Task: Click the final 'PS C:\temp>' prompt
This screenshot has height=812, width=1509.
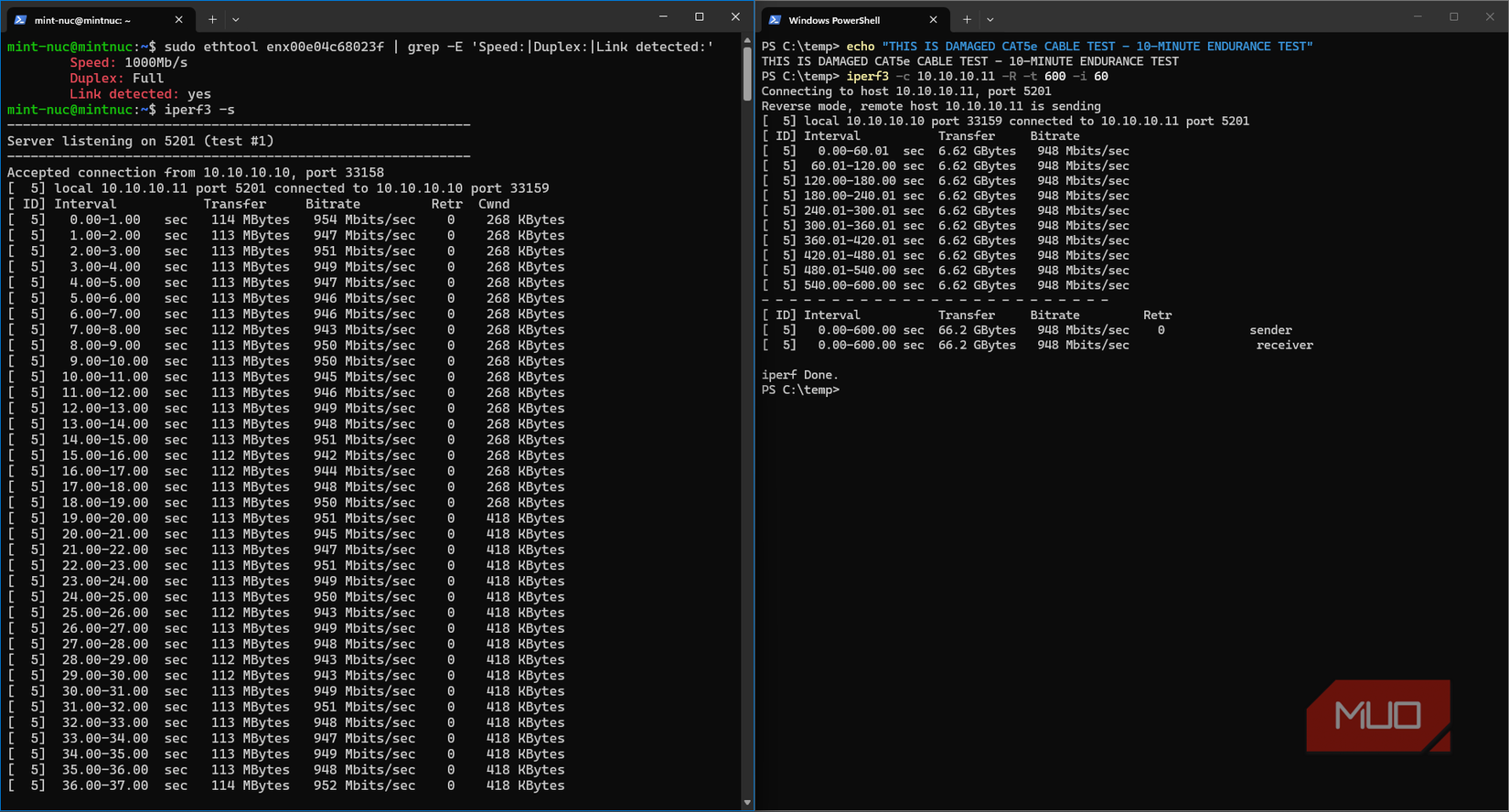Action: click(x=800, y=390)
